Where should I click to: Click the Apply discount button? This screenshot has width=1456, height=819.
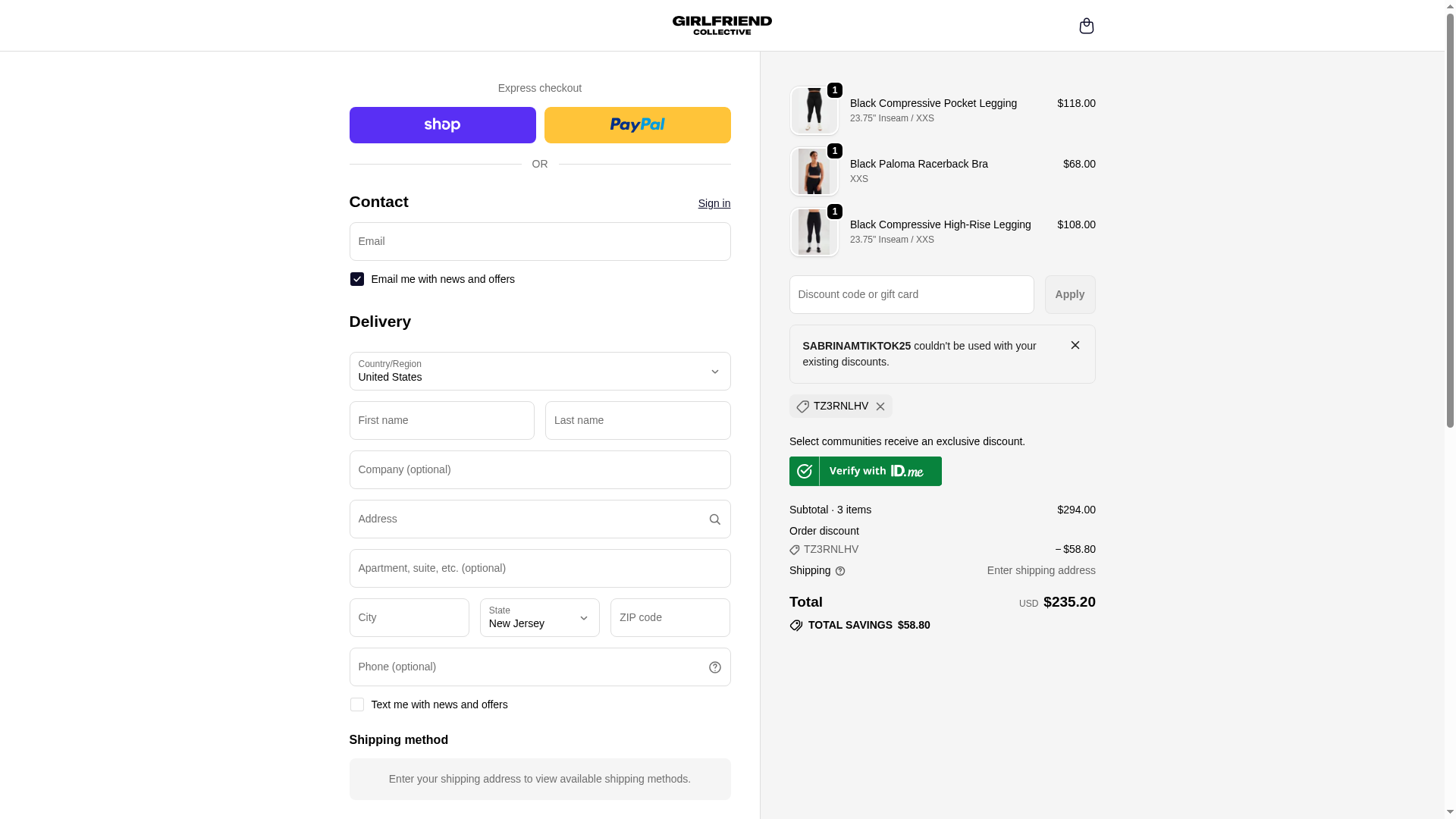coord(1069,294)
